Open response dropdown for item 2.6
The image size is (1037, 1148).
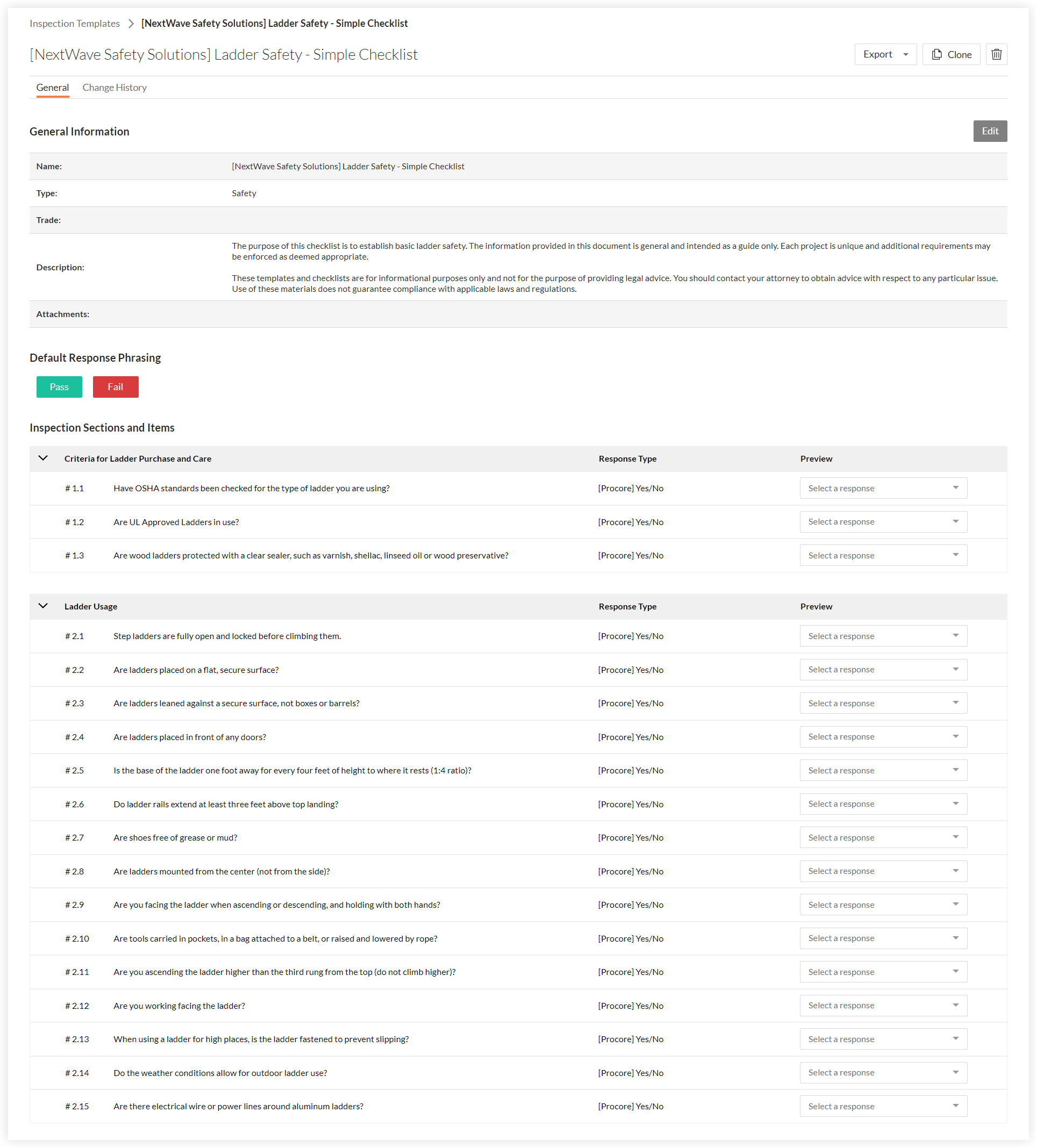(883, 803)
